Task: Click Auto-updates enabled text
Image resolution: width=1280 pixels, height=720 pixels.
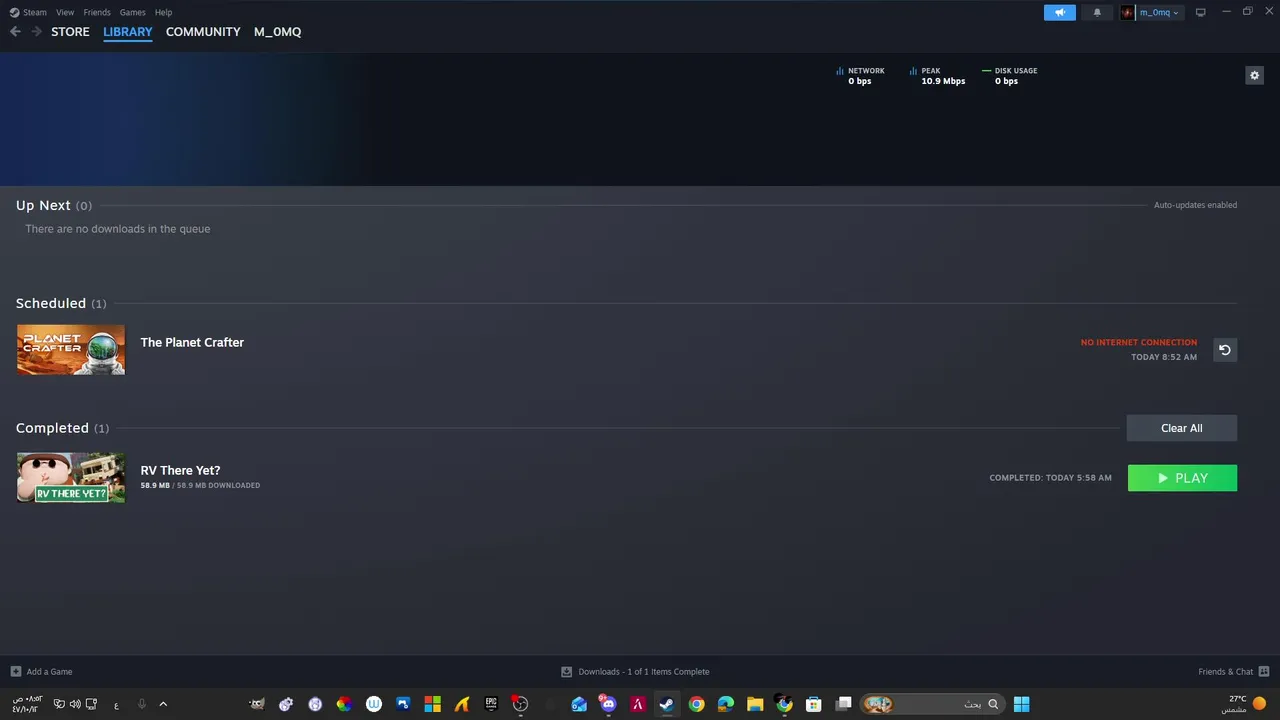Action: coord(1195,205)
